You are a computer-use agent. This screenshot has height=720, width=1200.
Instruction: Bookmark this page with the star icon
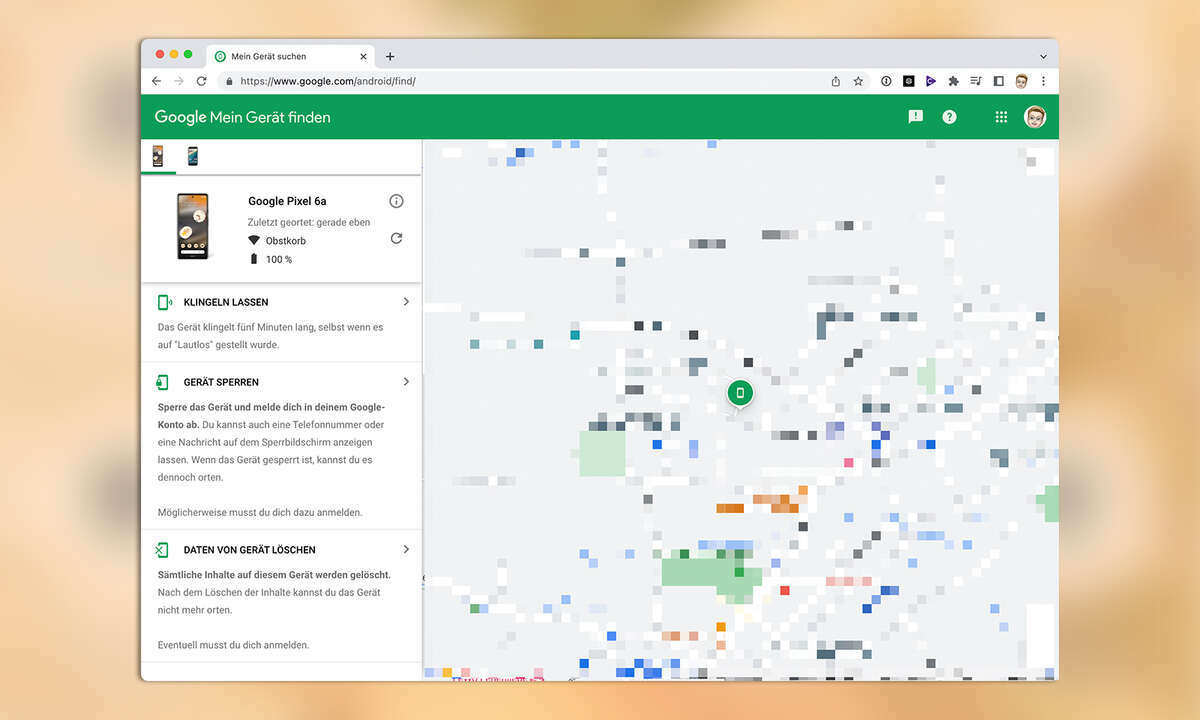pos(858,81)
